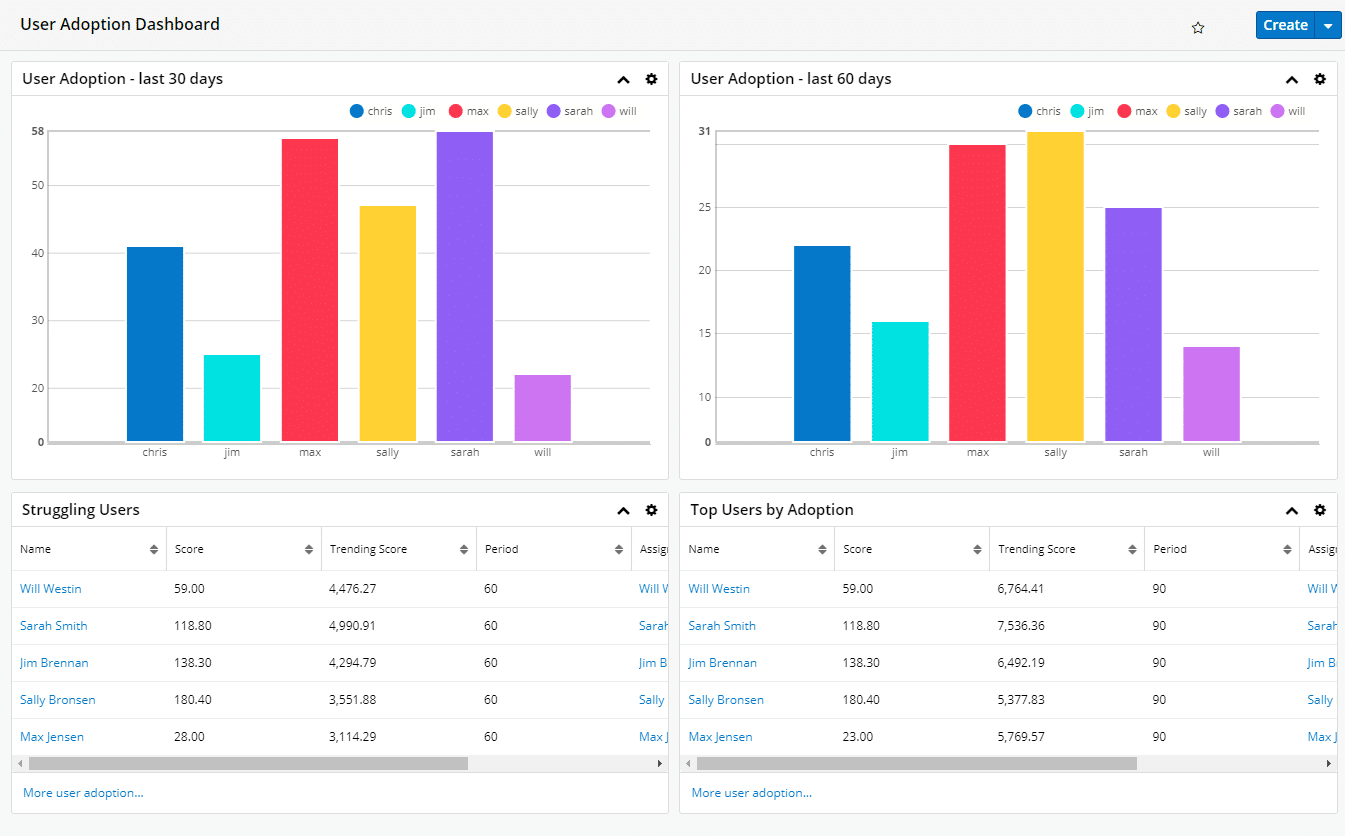
Task: Toggle sally series in 60 days legend
Action: 1186,111
